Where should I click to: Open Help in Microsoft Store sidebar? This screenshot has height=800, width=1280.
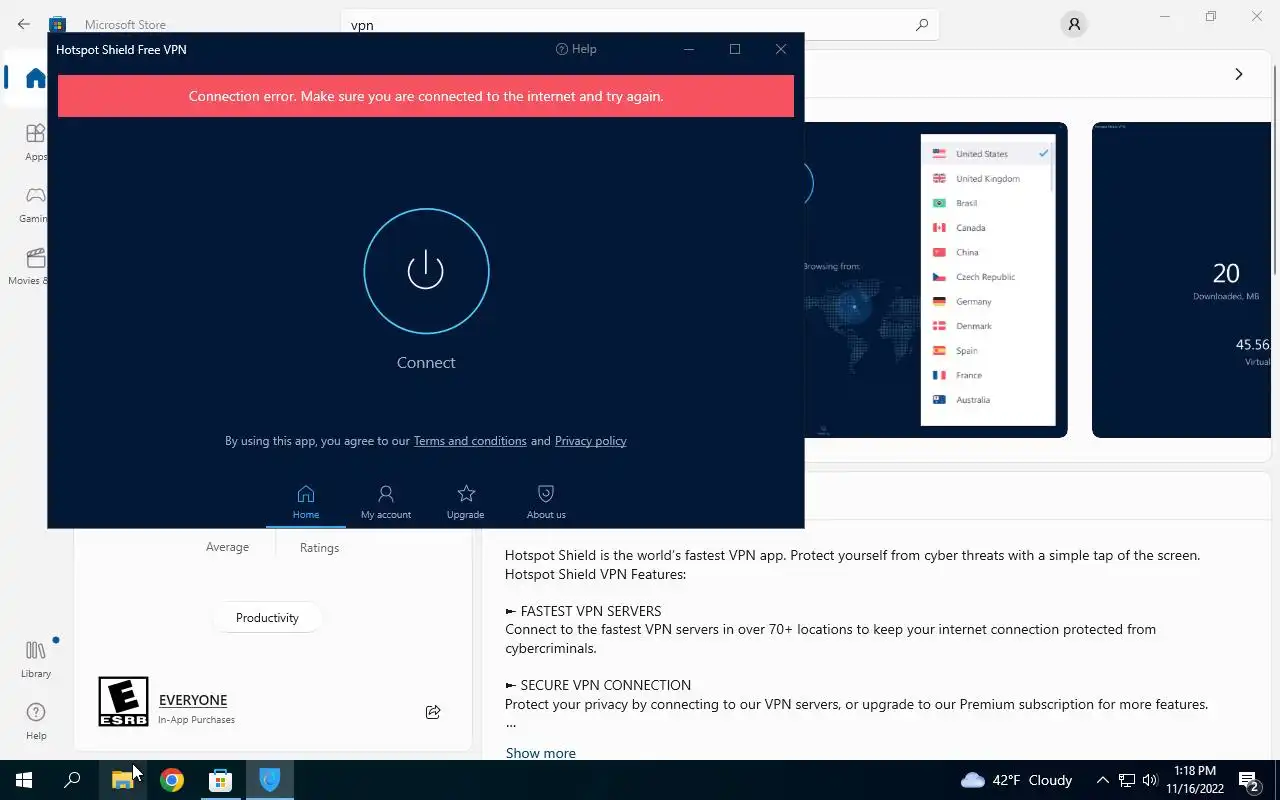tap(36, 721)
